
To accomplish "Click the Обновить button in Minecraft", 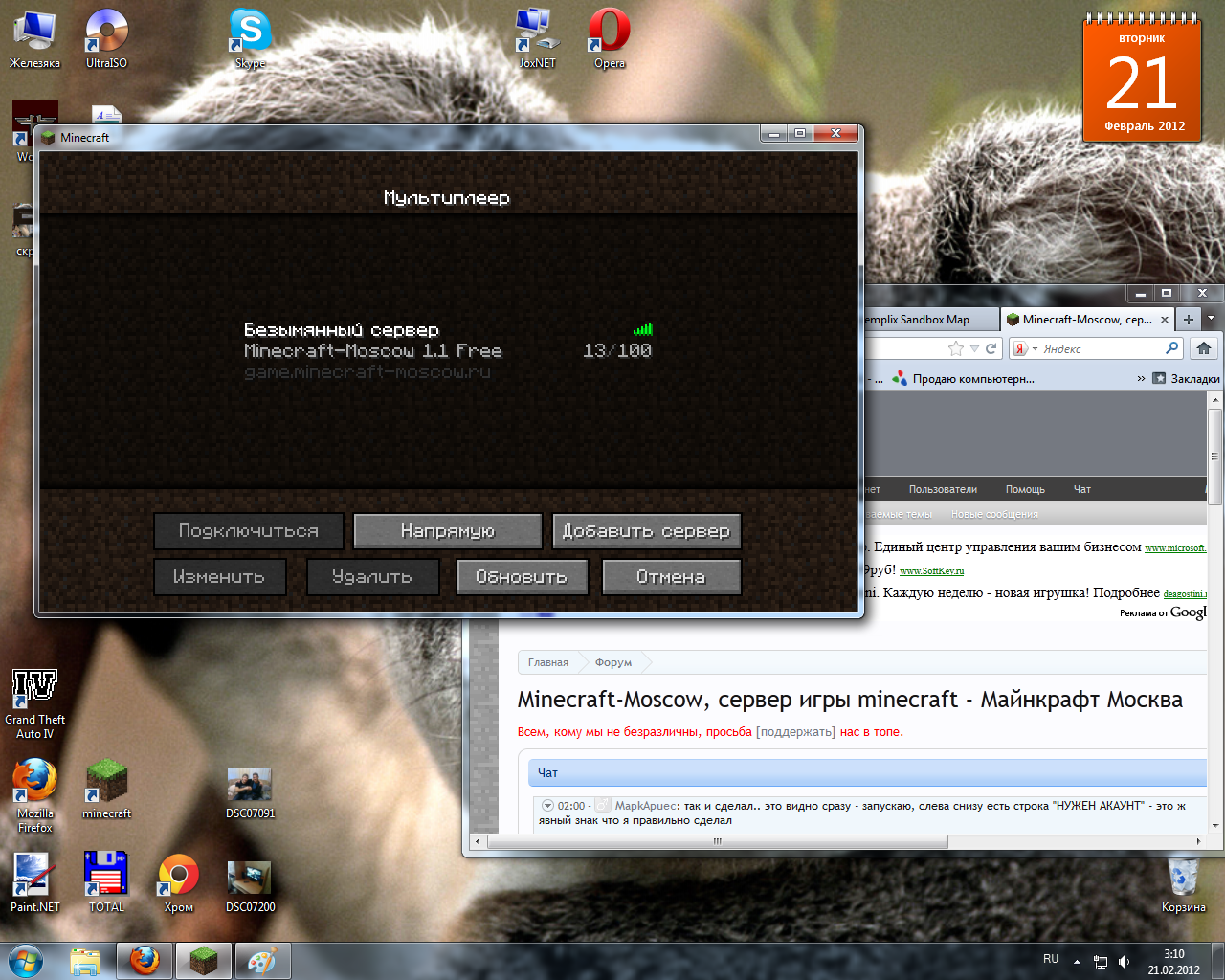I will 522,577.
